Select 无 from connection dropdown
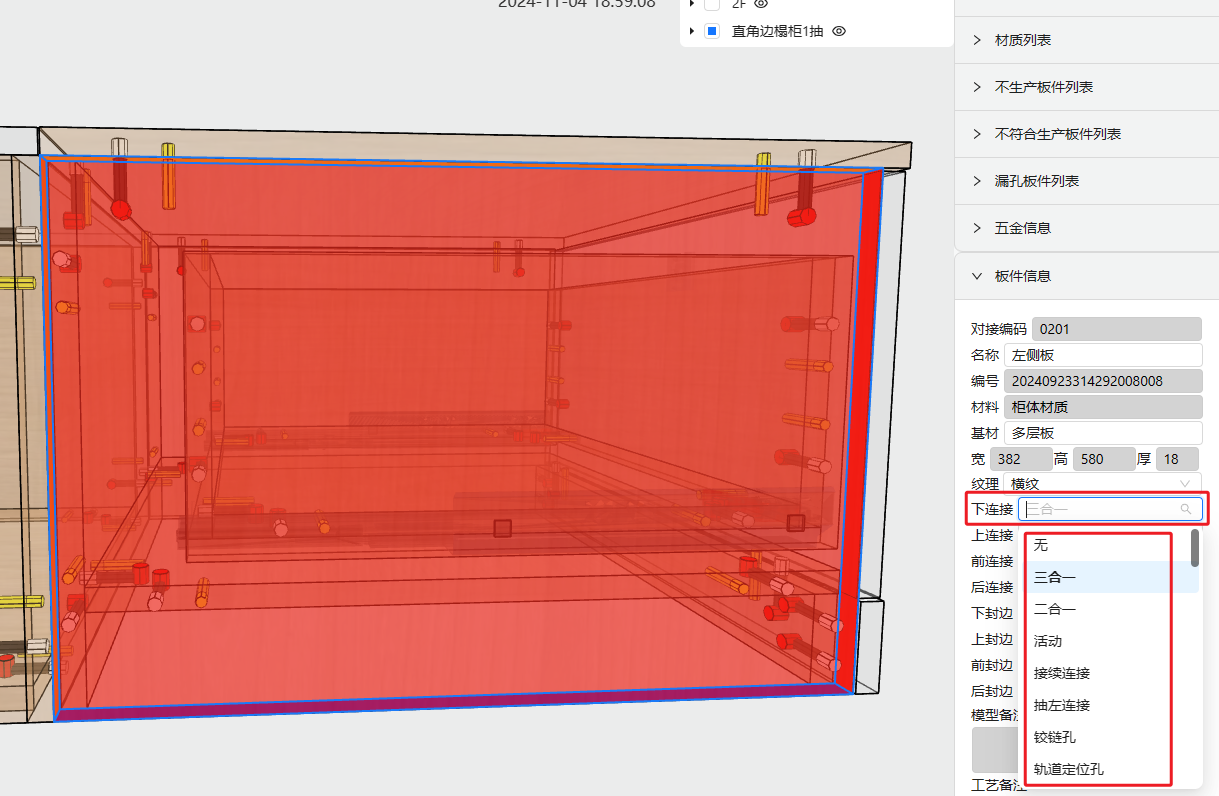Screen dimensions: 1219x796 point(1041,545)
